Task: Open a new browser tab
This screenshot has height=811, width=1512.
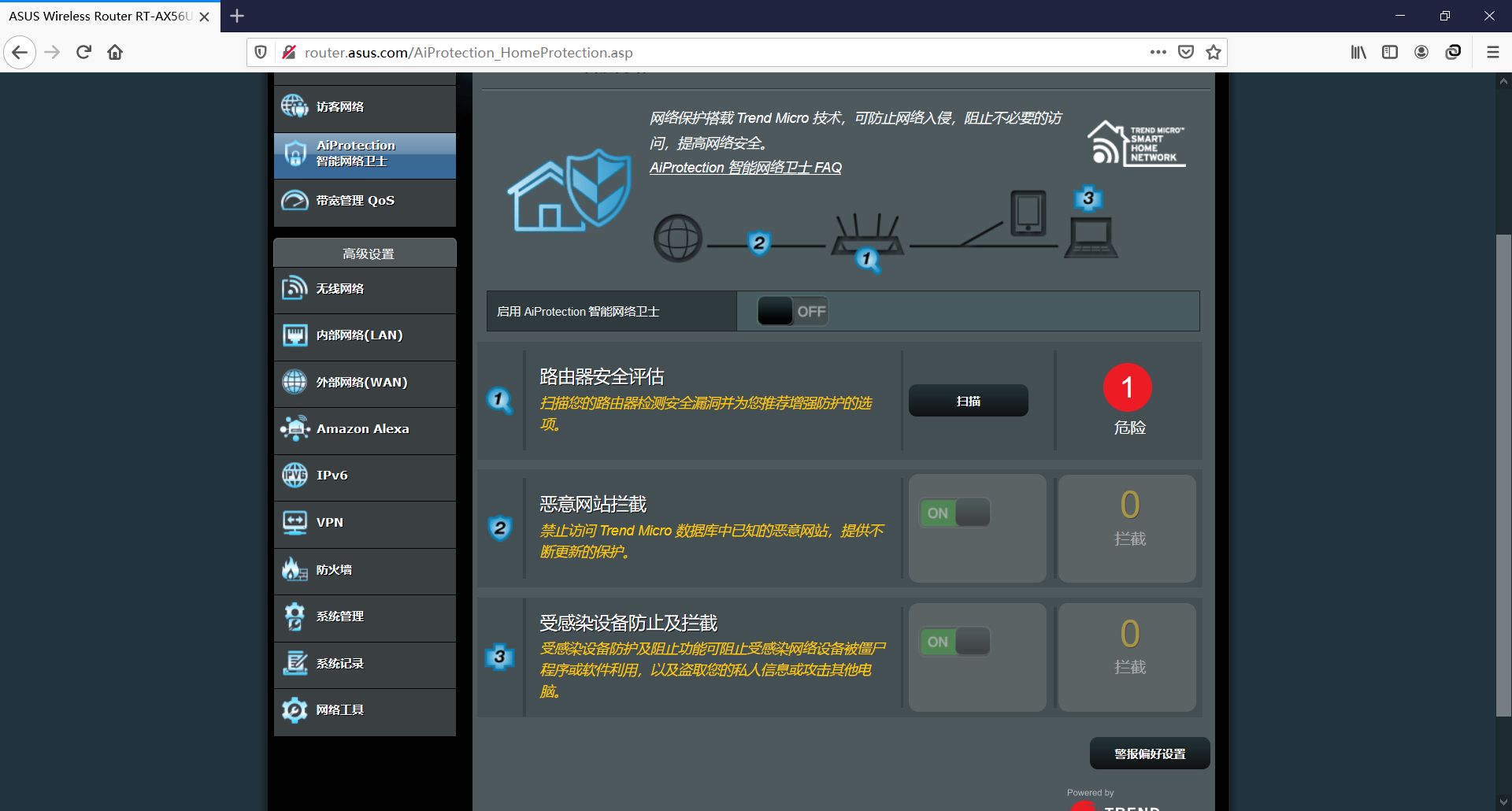Action: coord(237,16)
